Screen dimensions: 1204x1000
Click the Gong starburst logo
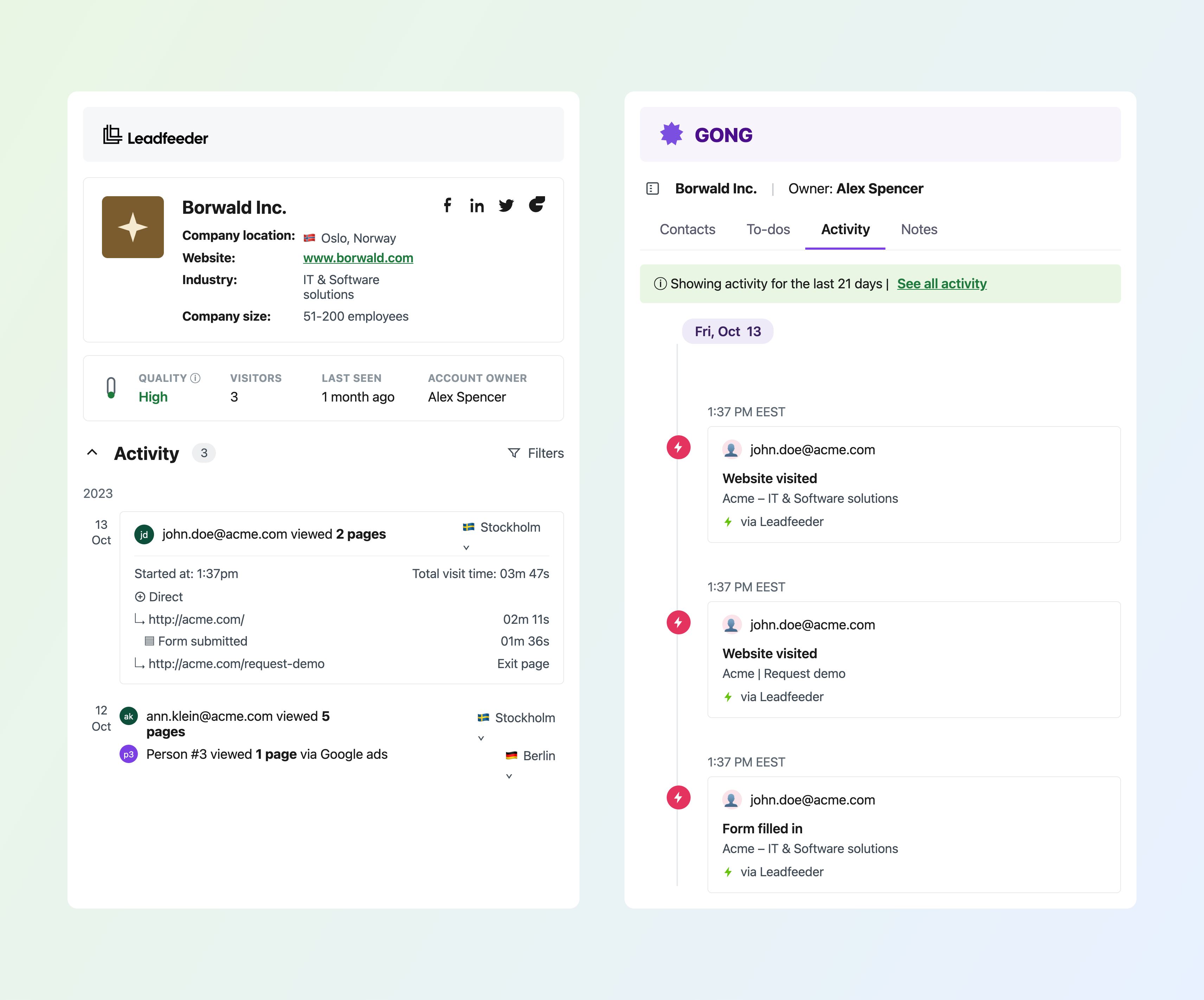tap(671, 134)
